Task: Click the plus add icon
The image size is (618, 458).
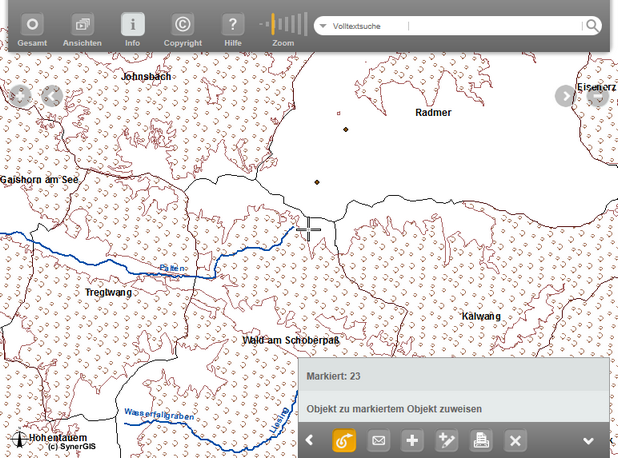Action: [413, 440]
